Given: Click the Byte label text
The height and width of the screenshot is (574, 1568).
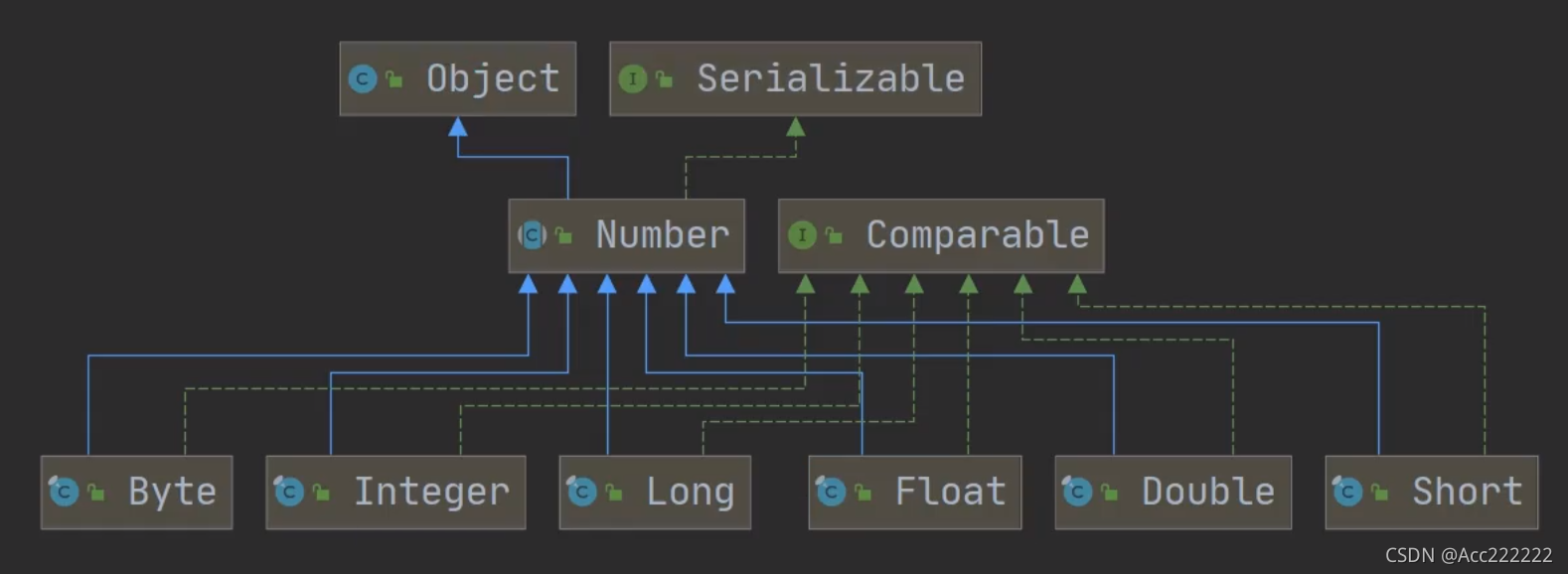Looking at the screenshot, I should pos(173,493).
